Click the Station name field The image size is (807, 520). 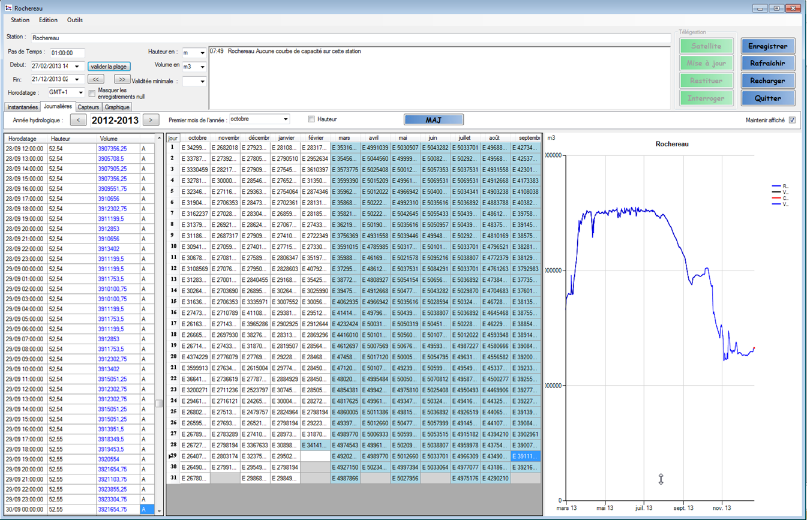pyautogui.click(x=350, y=38)
